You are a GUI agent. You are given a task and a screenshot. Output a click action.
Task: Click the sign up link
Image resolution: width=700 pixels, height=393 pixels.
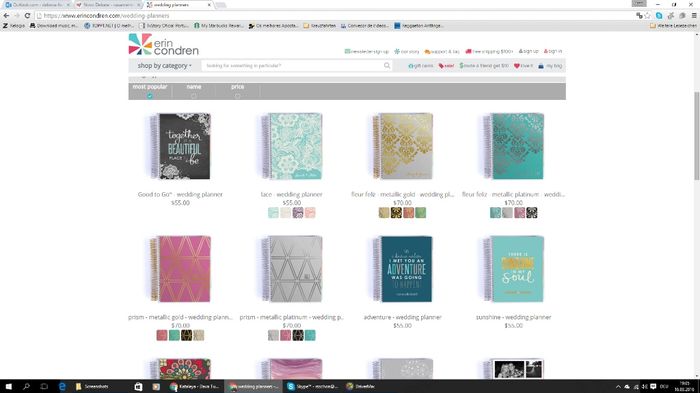pos(529,51)
